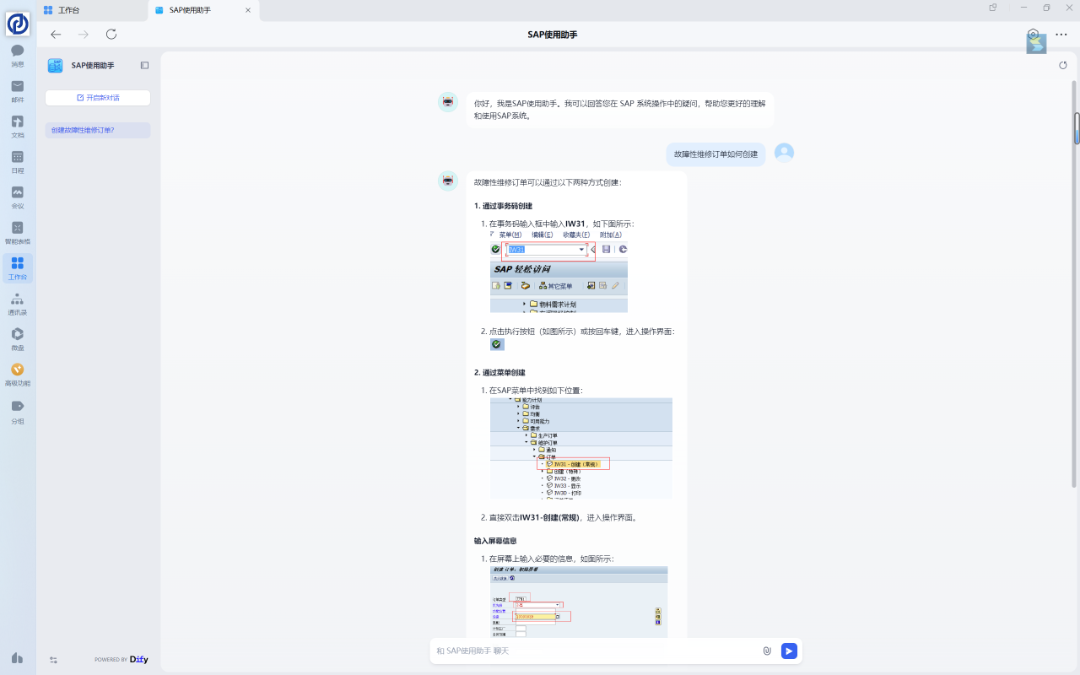
Task: Open the IW31 transaction code screenshot
Action: (x=559, y=271)
